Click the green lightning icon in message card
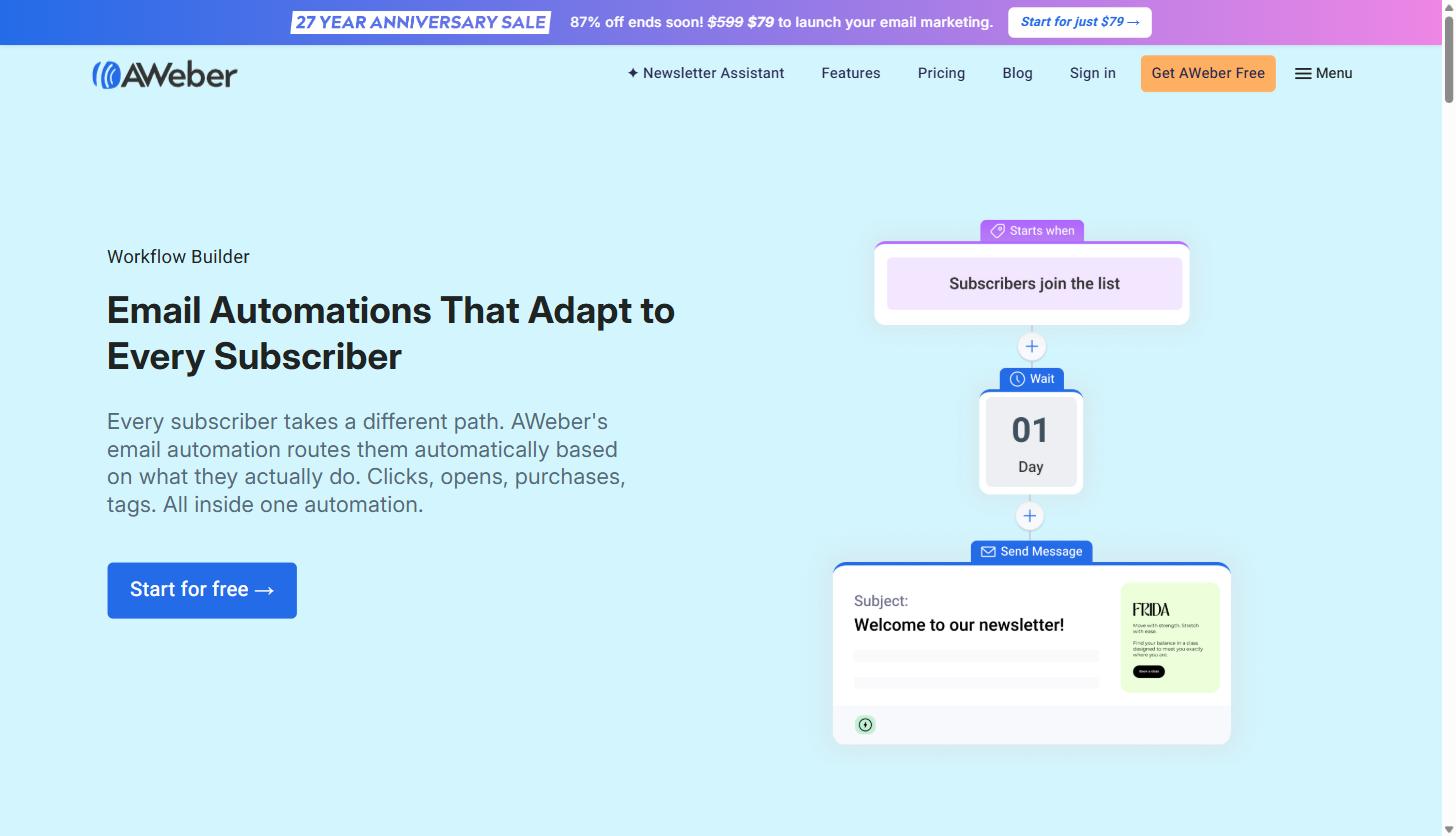Screen dimensions: 1456x836 click(x=866, y=725)
